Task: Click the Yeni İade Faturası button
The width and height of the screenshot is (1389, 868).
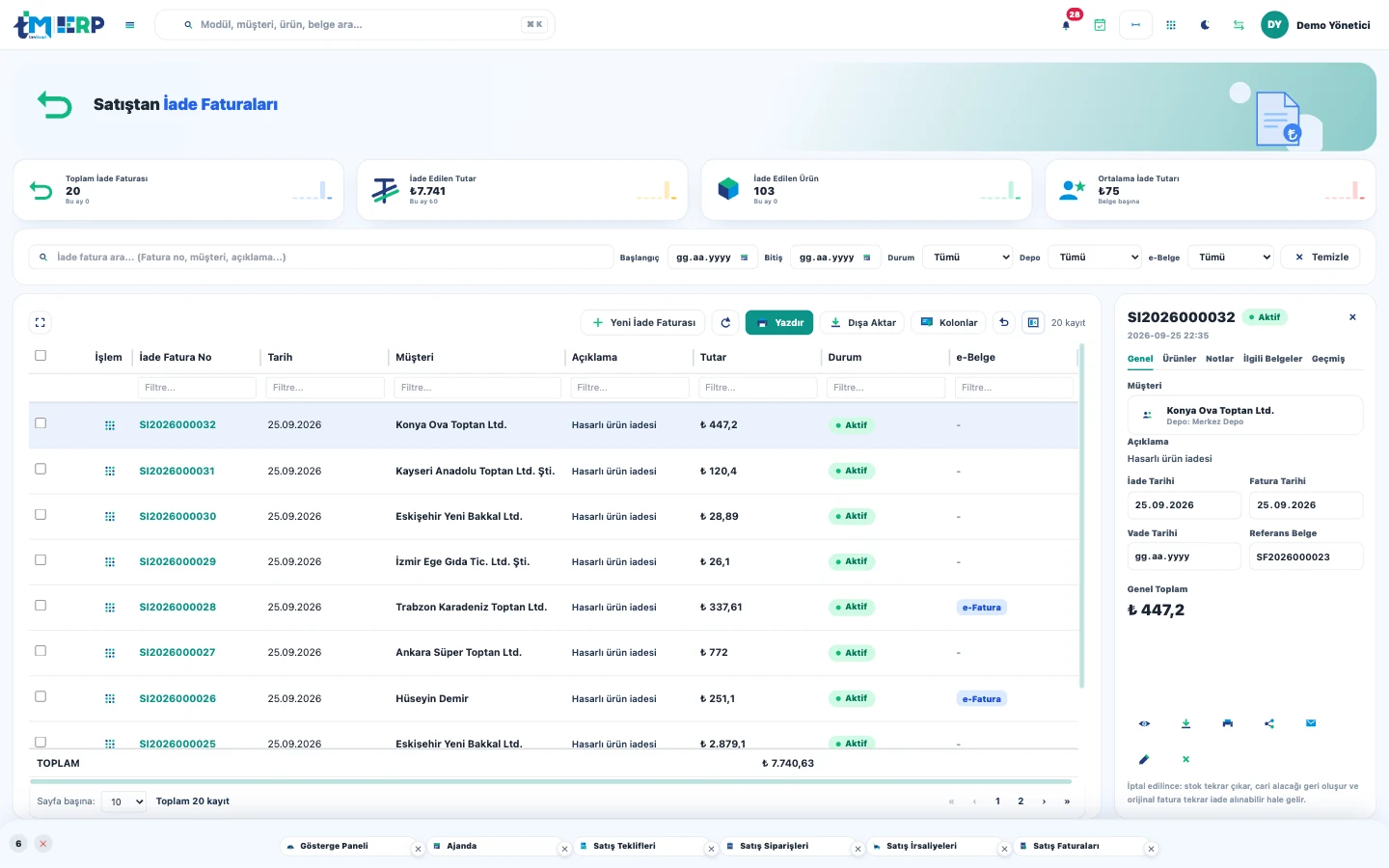Action: (x=643, y=323)
